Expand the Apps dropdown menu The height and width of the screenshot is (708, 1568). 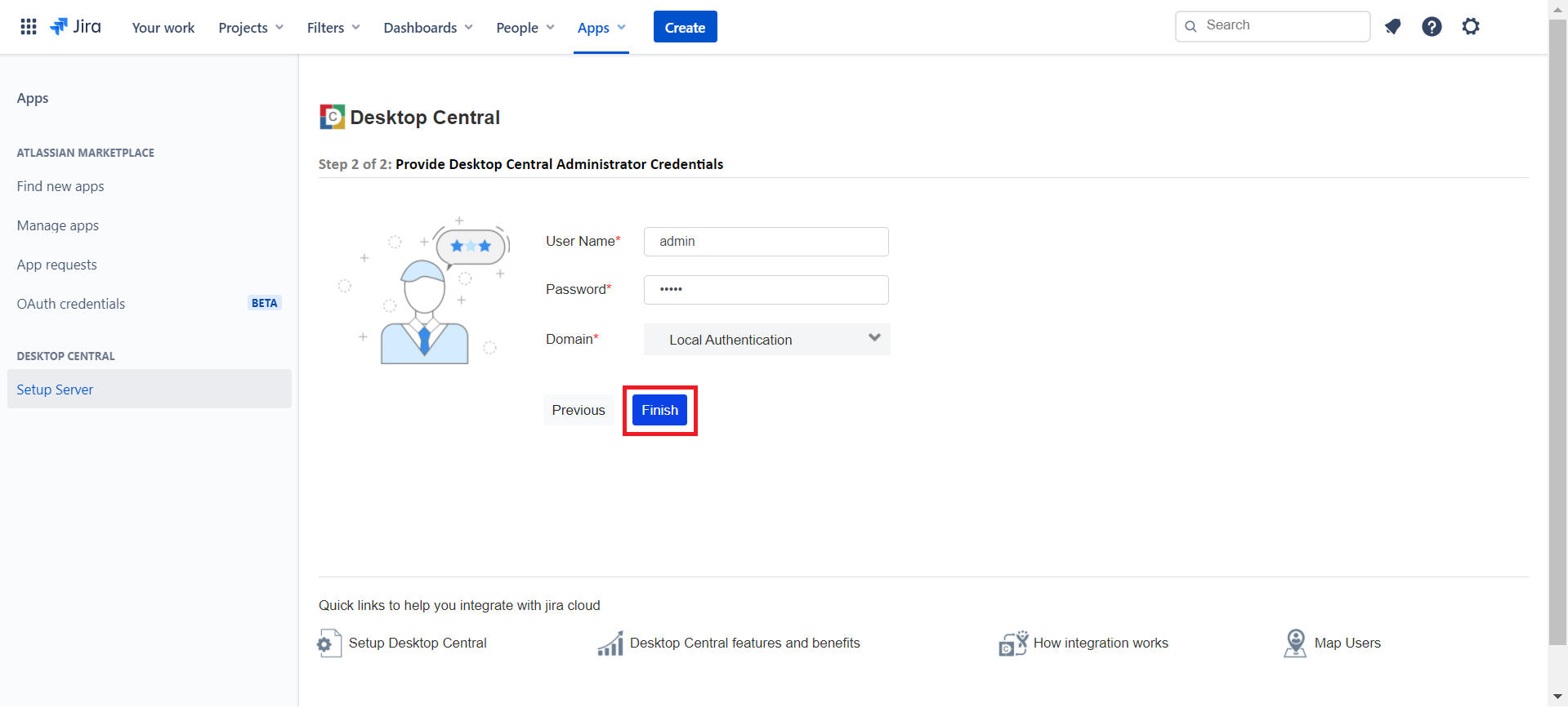pyautogui.click(x=601, y=28)
